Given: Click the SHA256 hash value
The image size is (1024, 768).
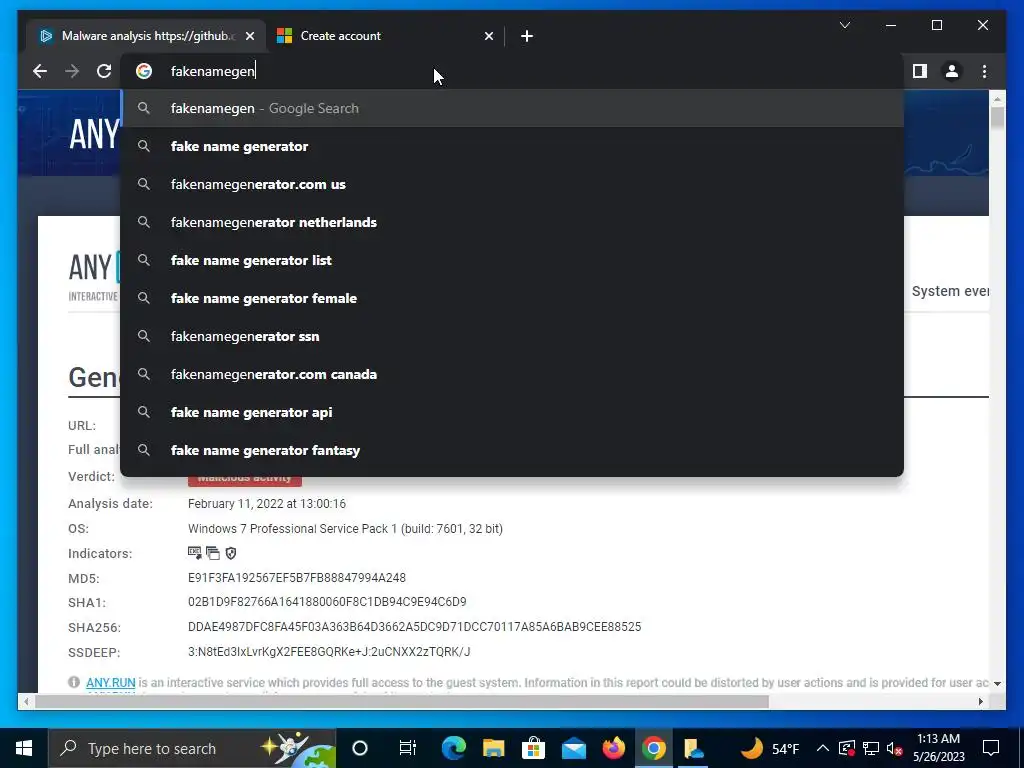Looking at the screenshot, I should point(414,627).
